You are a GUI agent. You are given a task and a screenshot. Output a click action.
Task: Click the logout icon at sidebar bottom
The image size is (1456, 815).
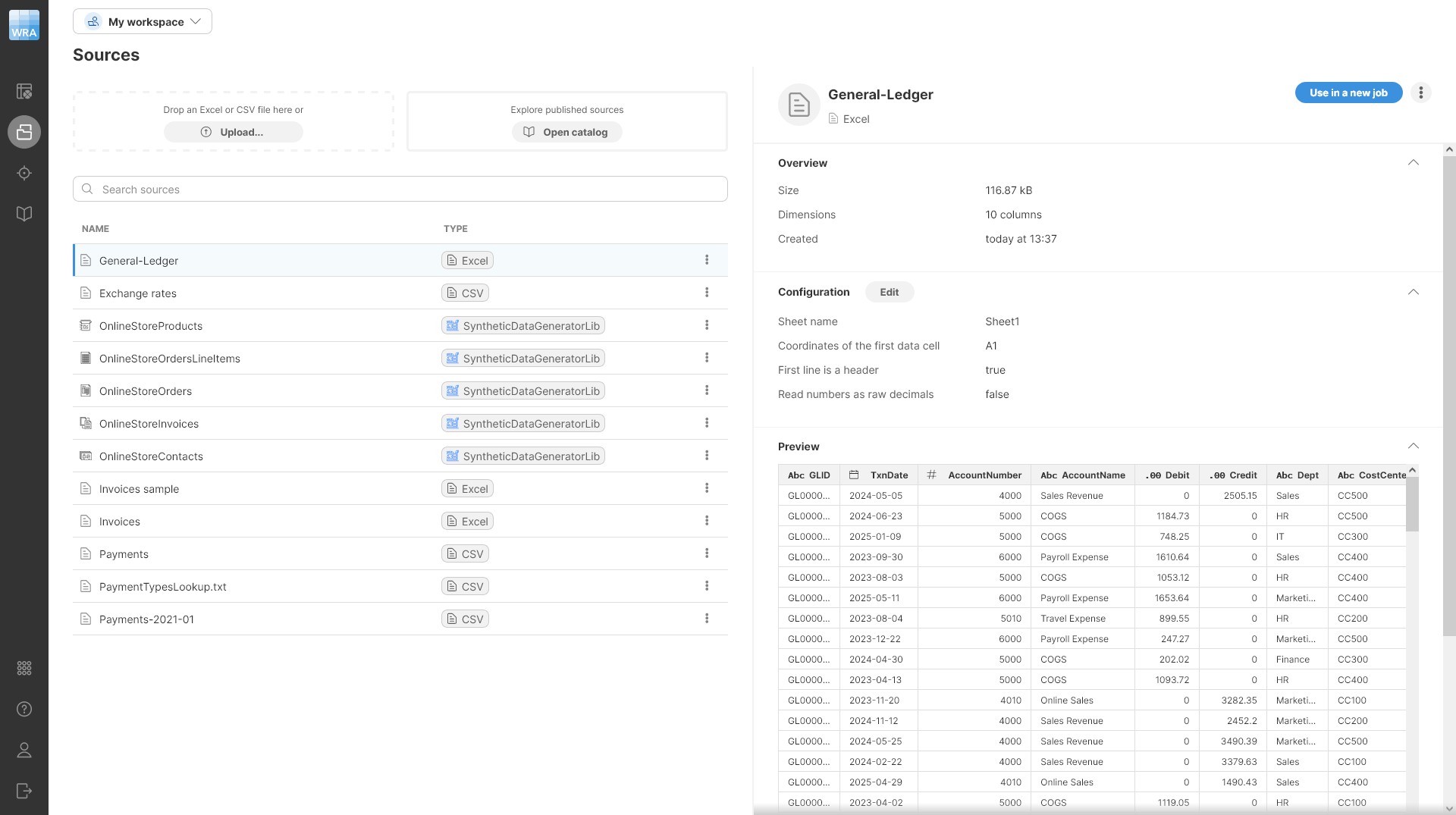click(x=24, y=791)
